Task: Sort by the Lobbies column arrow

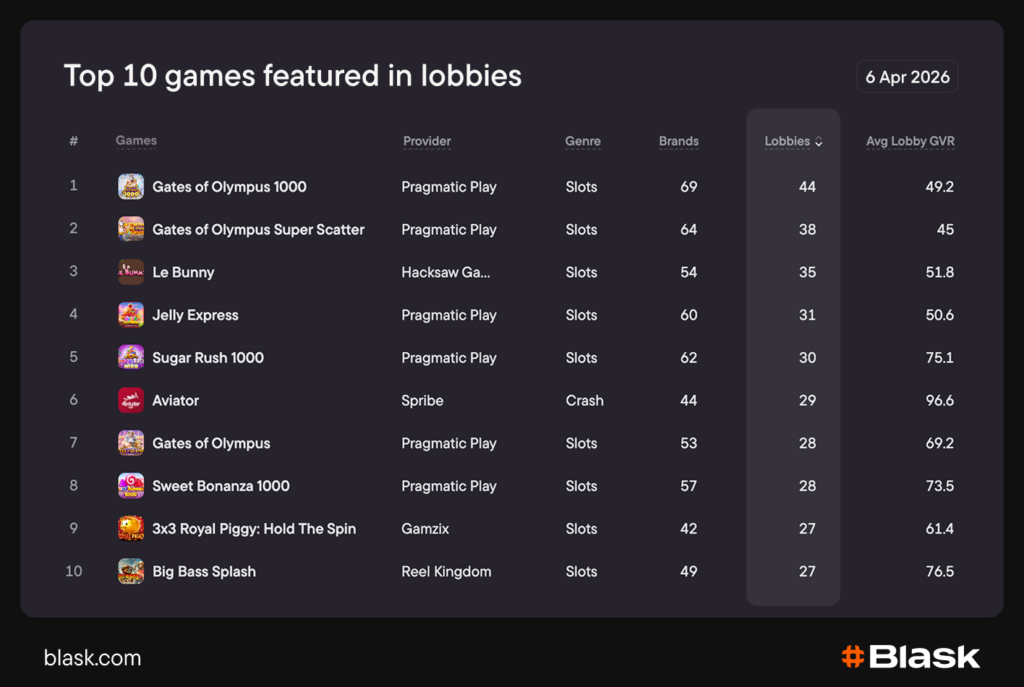Action: click(x=819, y=142)
